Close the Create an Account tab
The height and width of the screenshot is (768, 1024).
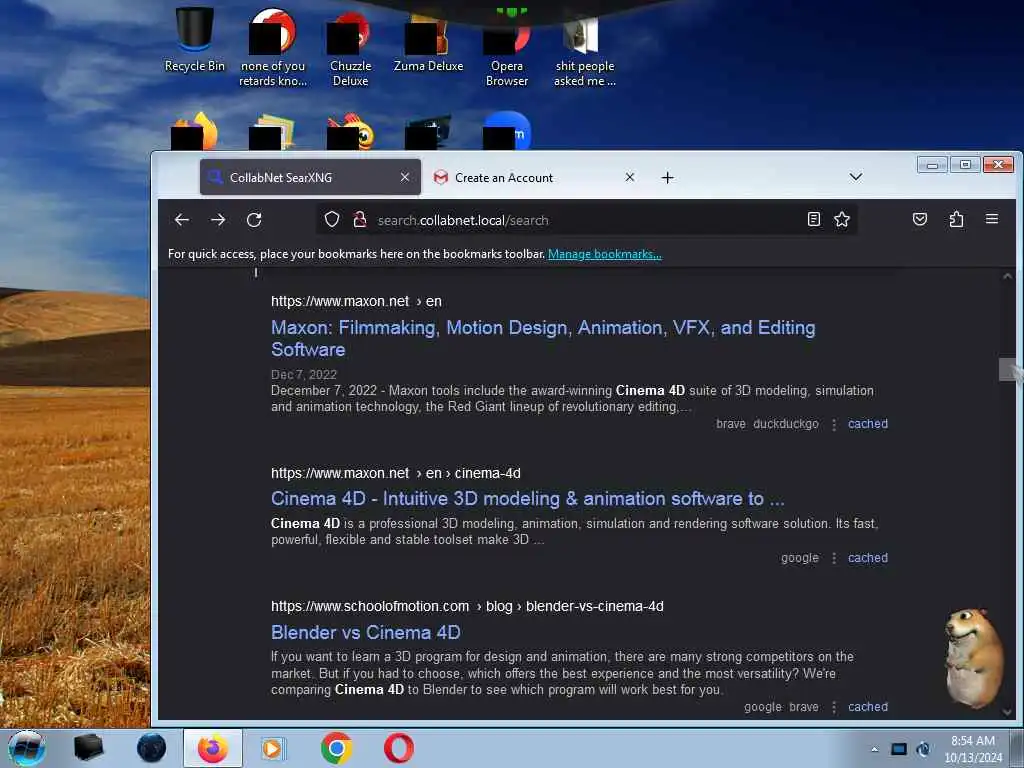tap(630, 177)
